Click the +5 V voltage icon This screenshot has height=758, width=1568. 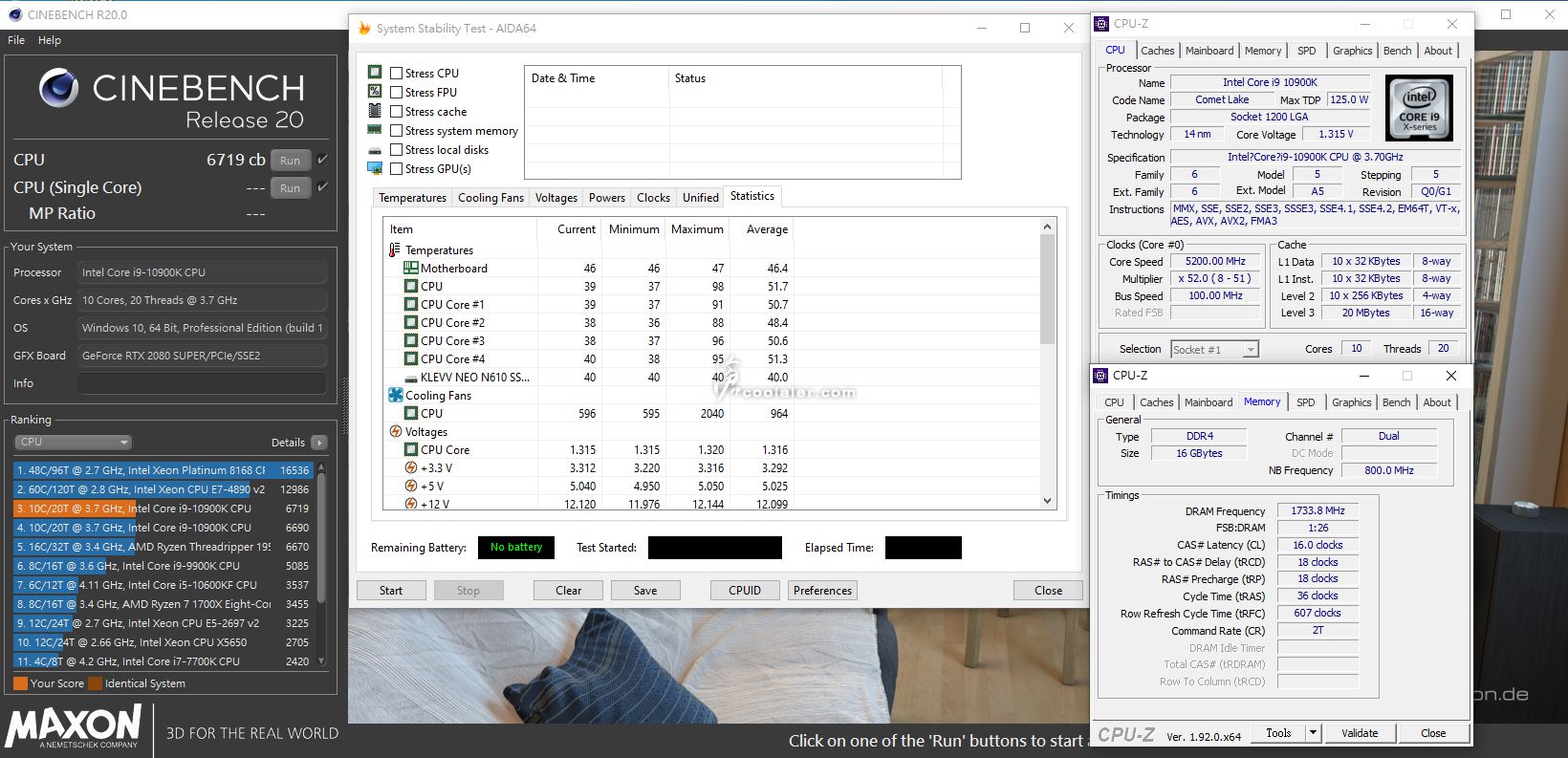pos(410,486)
